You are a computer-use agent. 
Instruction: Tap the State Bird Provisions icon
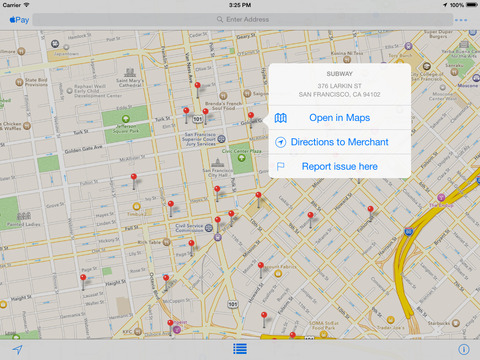point(19,82)
